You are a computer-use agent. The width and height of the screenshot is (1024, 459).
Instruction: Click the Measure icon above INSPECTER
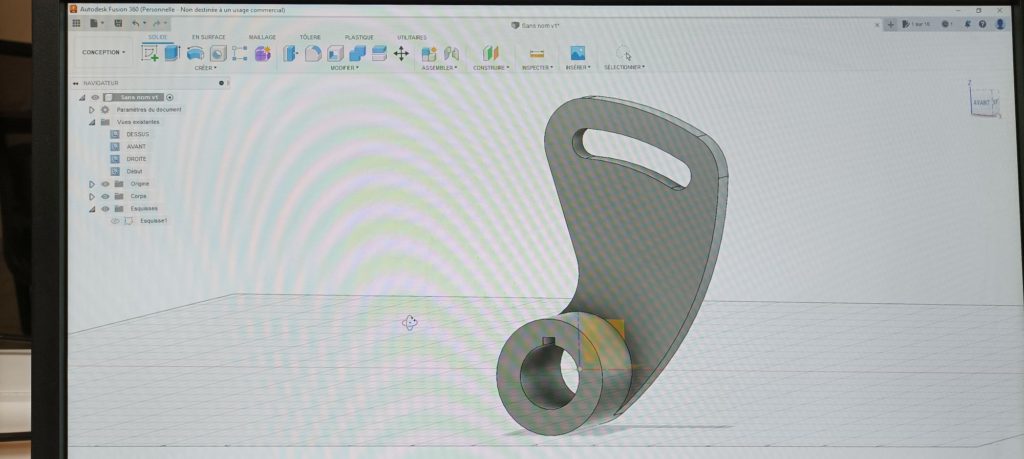[537, 53]
